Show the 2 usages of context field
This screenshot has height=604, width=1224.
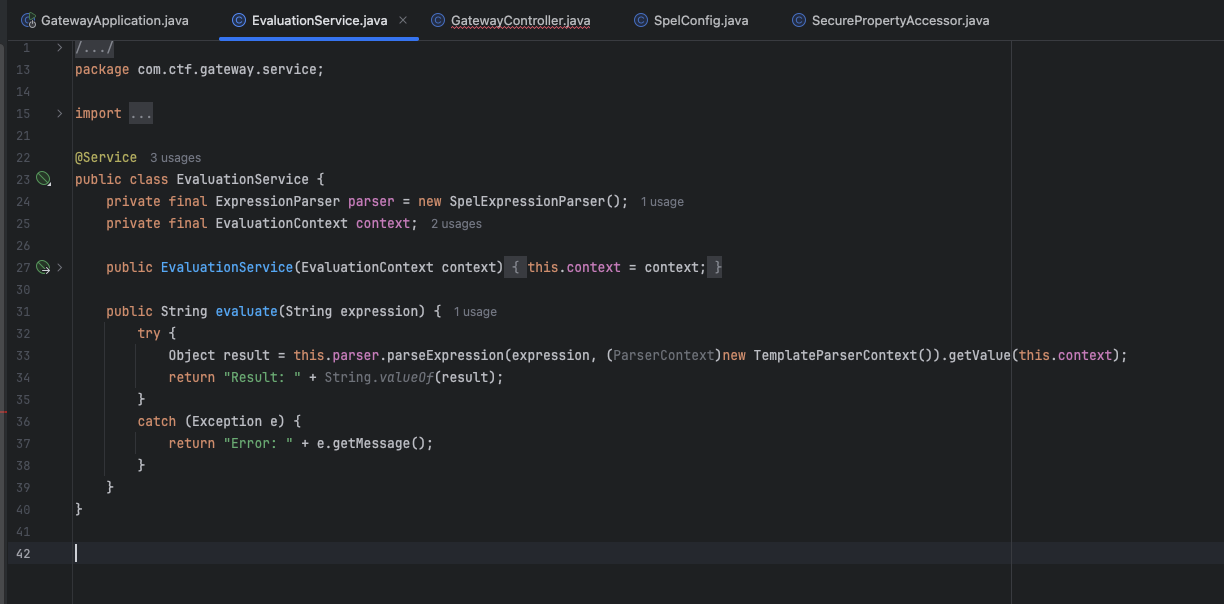click(x=456, y=224)
